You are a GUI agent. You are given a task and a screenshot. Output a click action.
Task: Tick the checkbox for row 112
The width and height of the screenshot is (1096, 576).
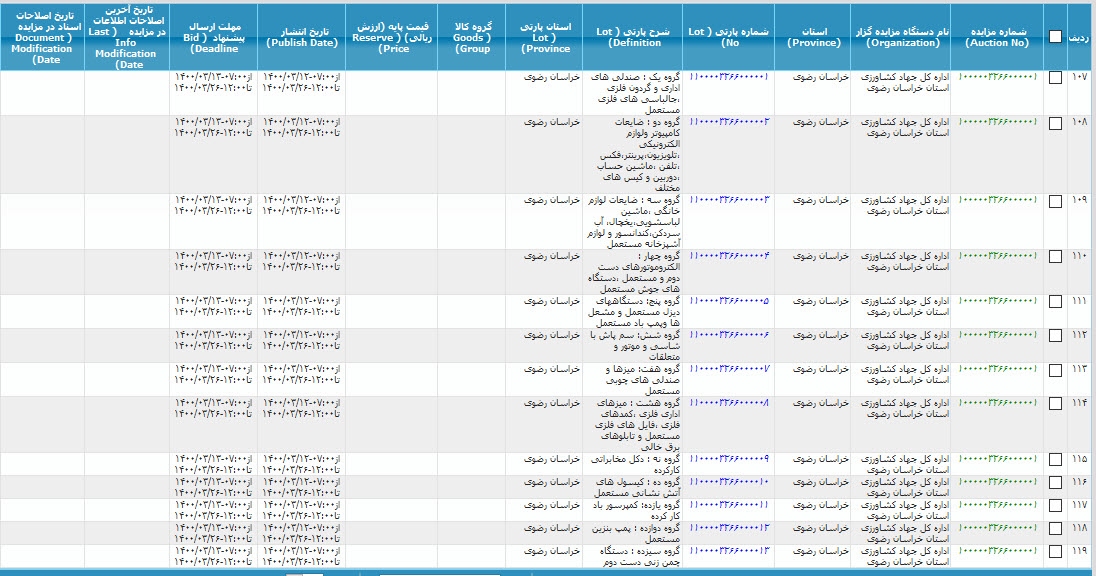[1055, 336]
